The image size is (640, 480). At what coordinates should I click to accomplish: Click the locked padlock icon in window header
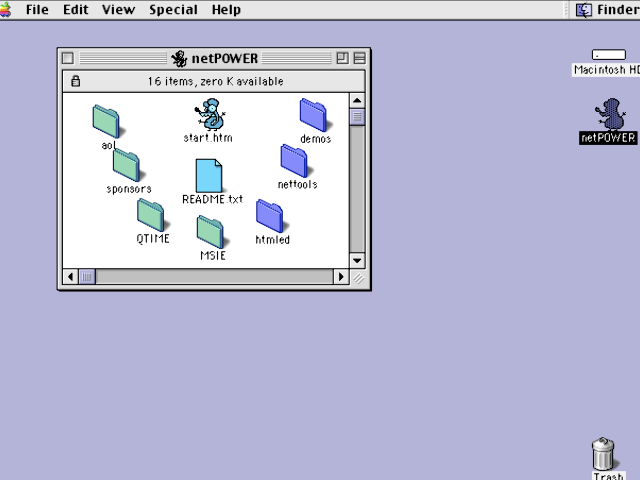point(76,81)
